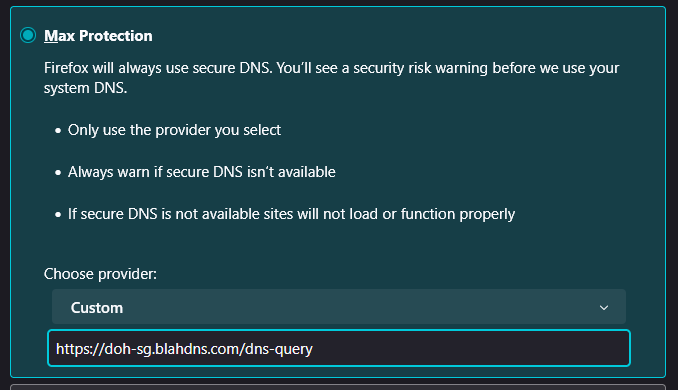Select the next option panel below Max Protection
Viewport: 678px width, 390px height.
[338, 387]
